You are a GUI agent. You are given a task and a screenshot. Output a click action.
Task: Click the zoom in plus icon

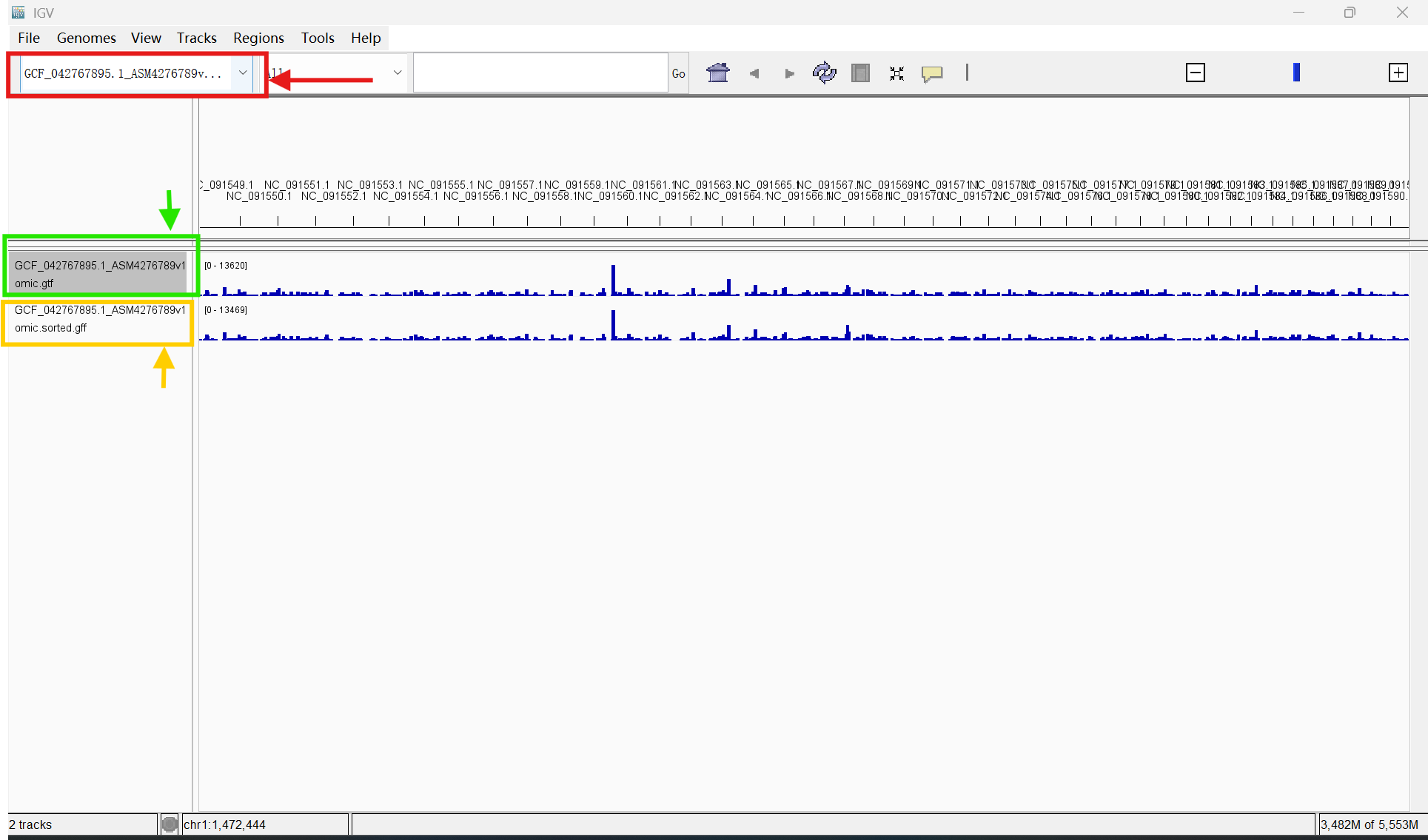(1398, 73)
